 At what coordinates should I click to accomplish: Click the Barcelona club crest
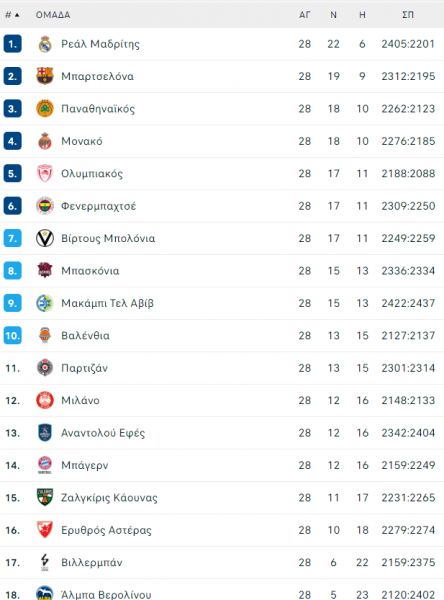click(45, 76)
